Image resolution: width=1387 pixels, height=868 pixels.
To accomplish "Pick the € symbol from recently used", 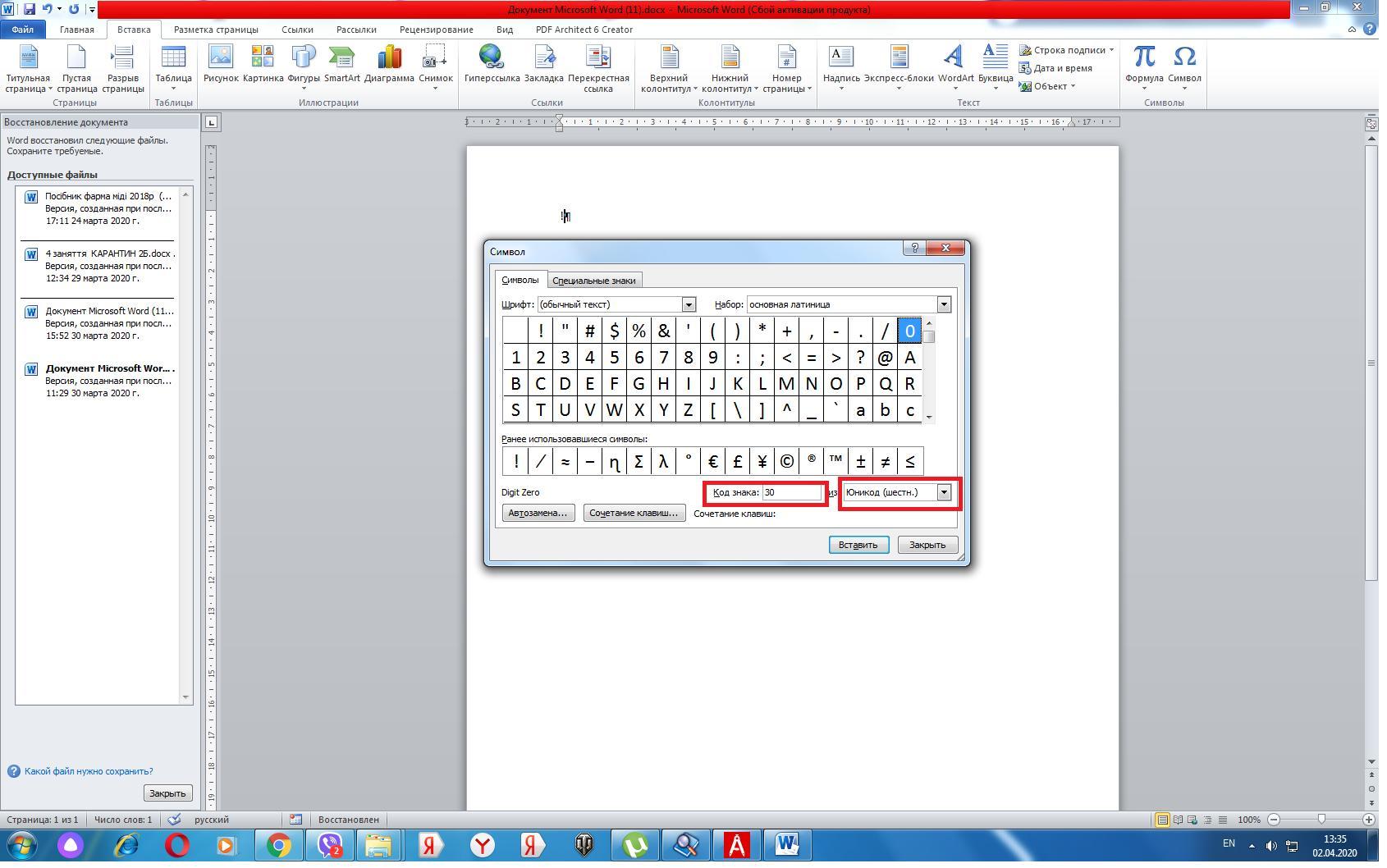I will point(712,462).
